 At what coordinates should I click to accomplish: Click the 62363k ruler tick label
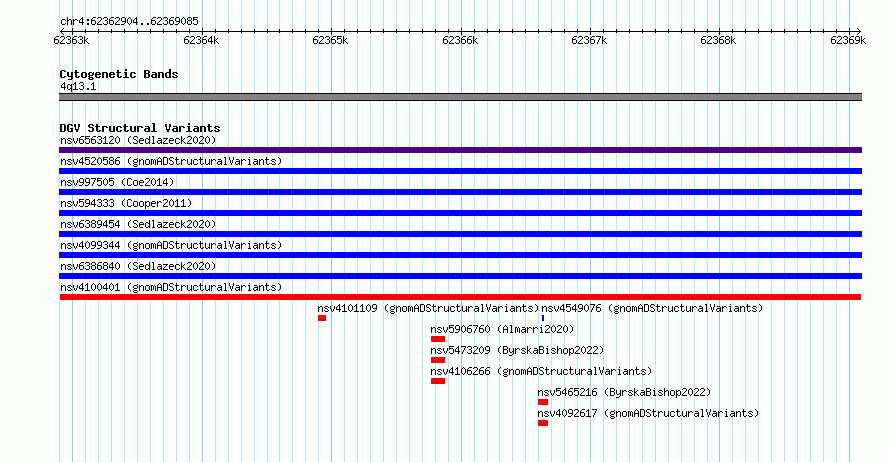(x=71, y=40)
